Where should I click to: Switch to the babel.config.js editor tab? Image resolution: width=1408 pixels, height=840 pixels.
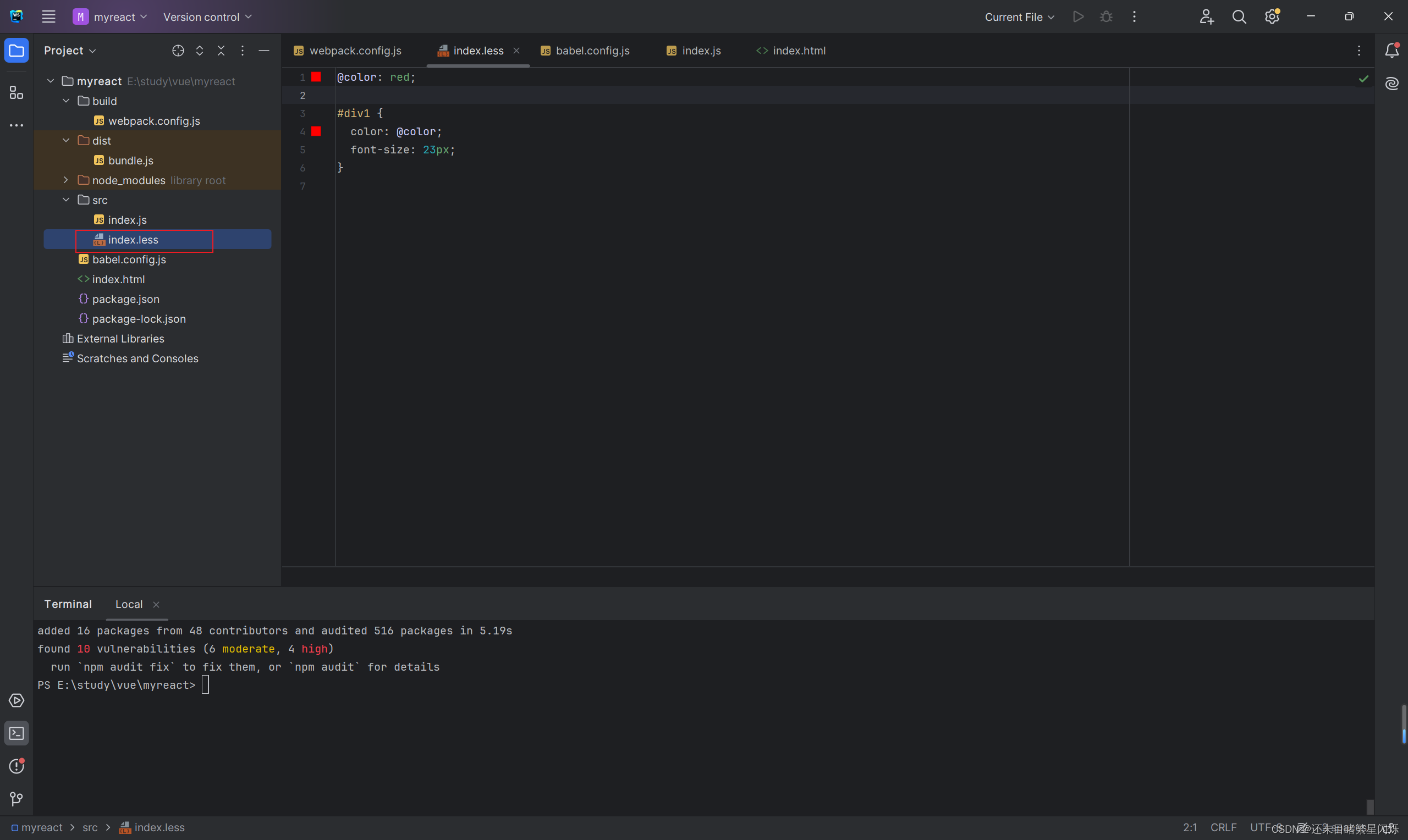click(592, 51)
